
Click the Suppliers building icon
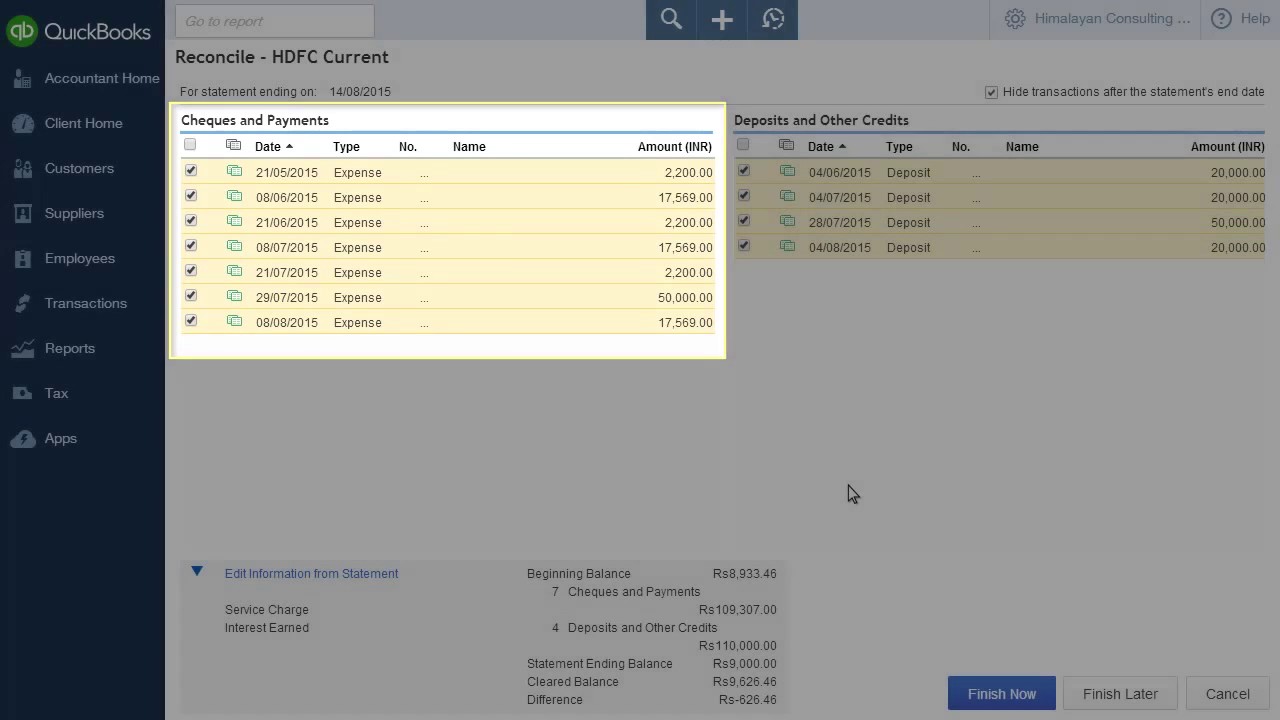[x=23, y=214]
